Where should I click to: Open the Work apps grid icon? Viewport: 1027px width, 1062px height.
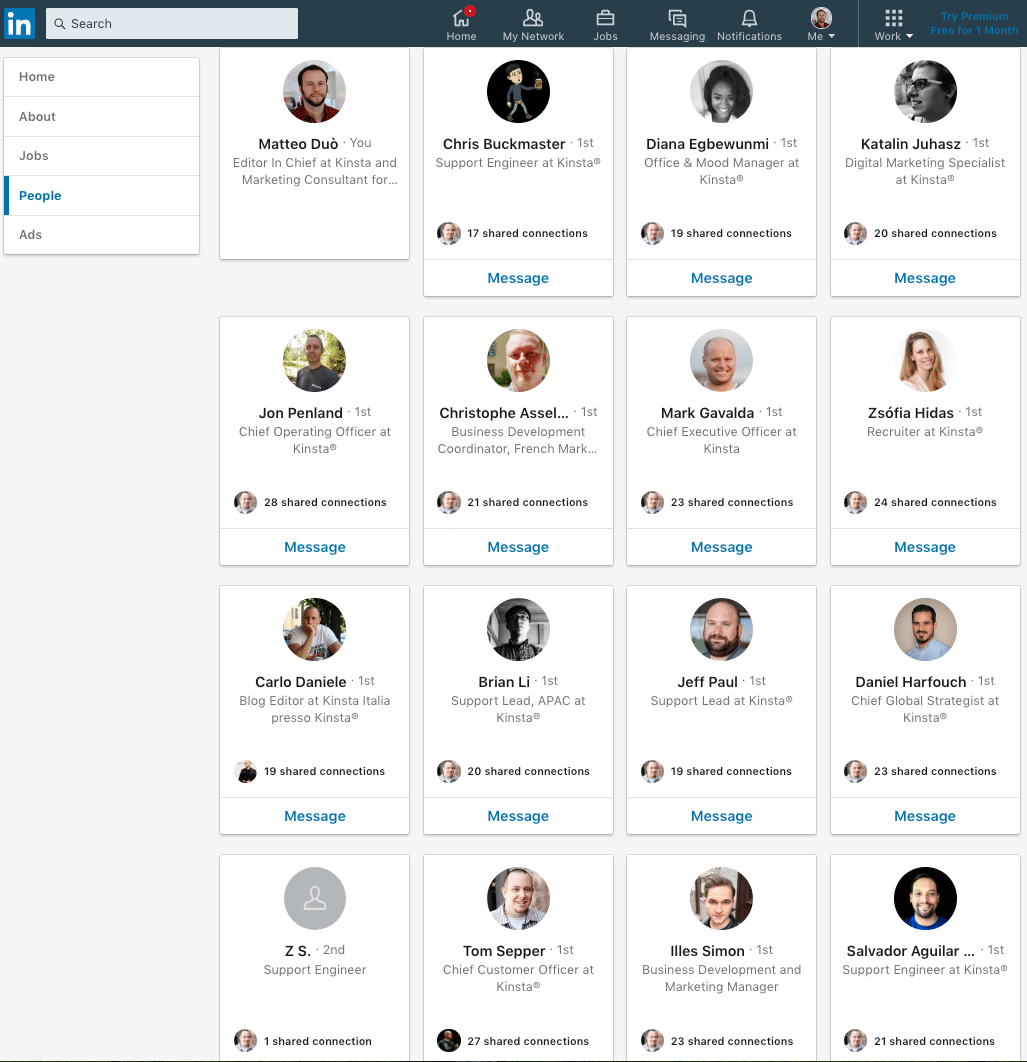click(891, 17)
